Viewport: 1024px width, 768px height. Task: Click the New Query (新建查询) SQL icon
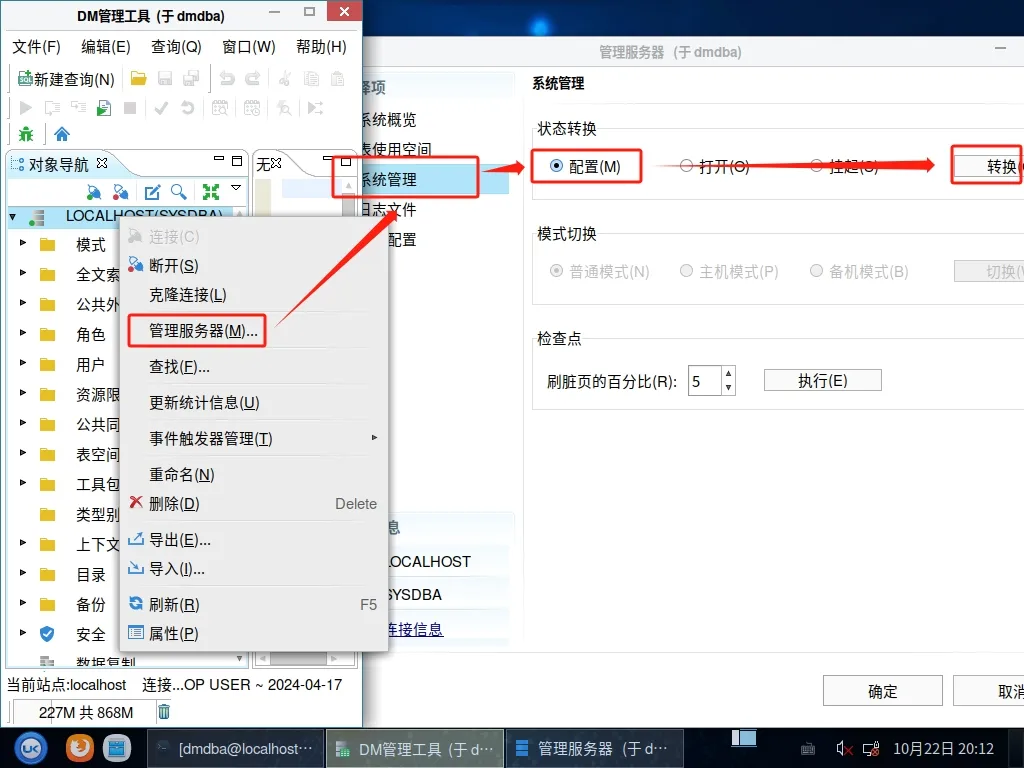pyautogui.click(x=26, y=79)
